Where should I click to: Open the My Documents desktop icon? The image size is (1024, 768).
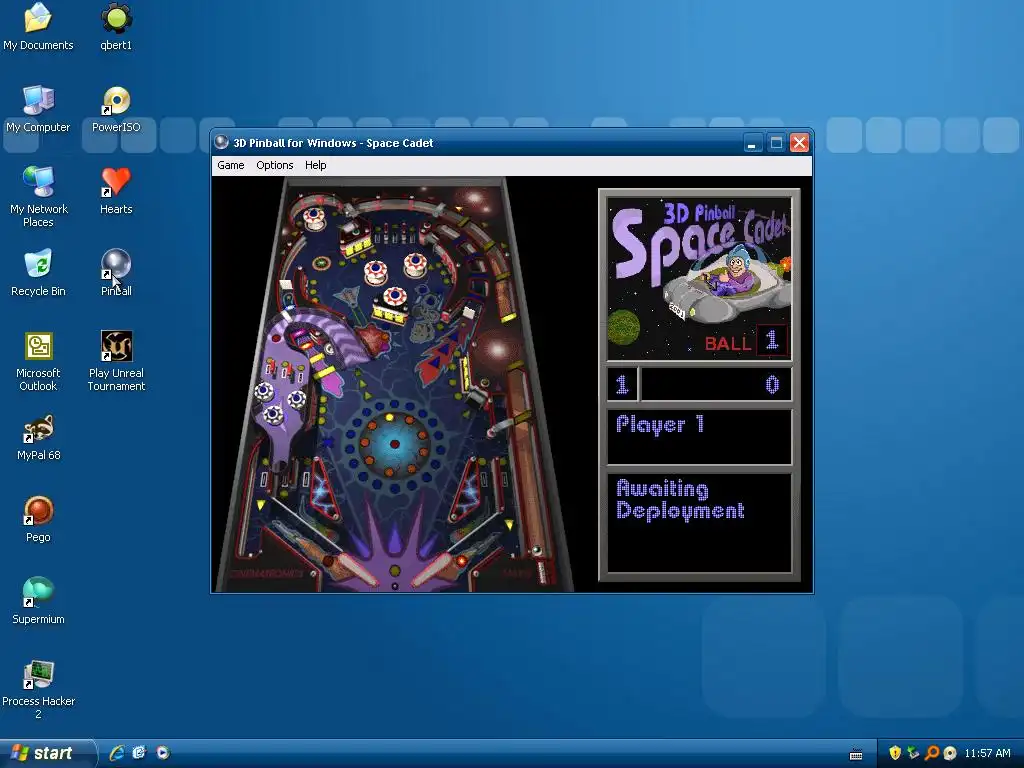(x=38, y=27)
